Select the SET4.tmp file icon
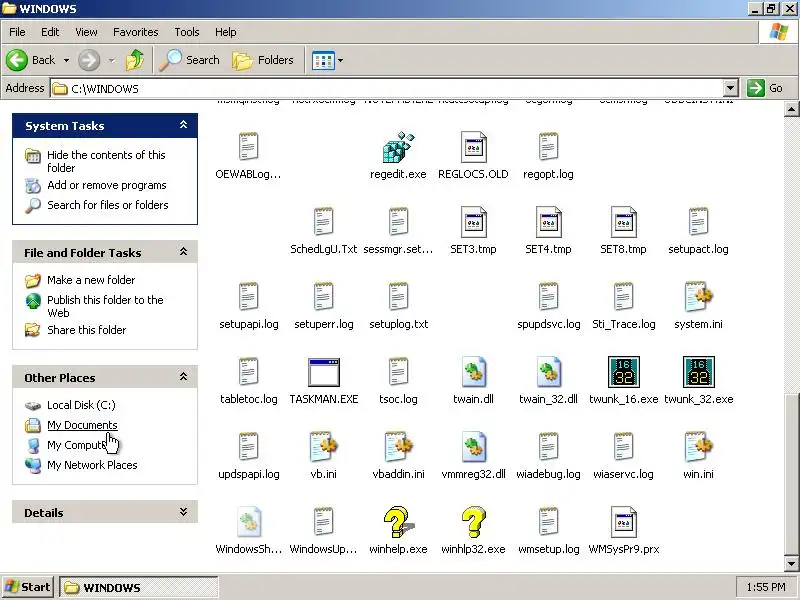 tap(548, 222)
